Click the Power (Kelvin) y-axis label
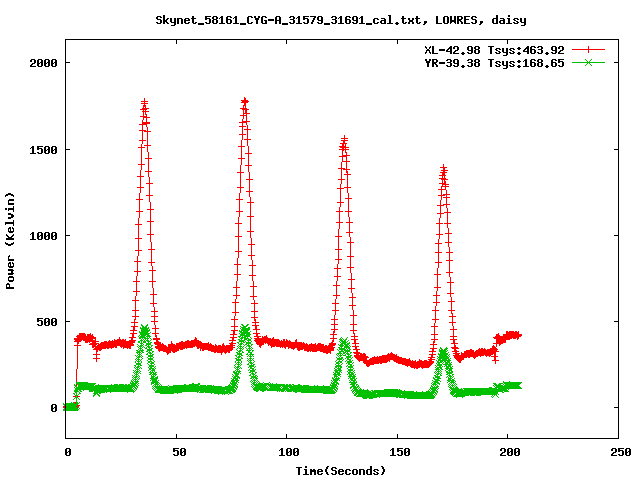Viewport: 640px width, 480px height. click(x=10, y=241)
